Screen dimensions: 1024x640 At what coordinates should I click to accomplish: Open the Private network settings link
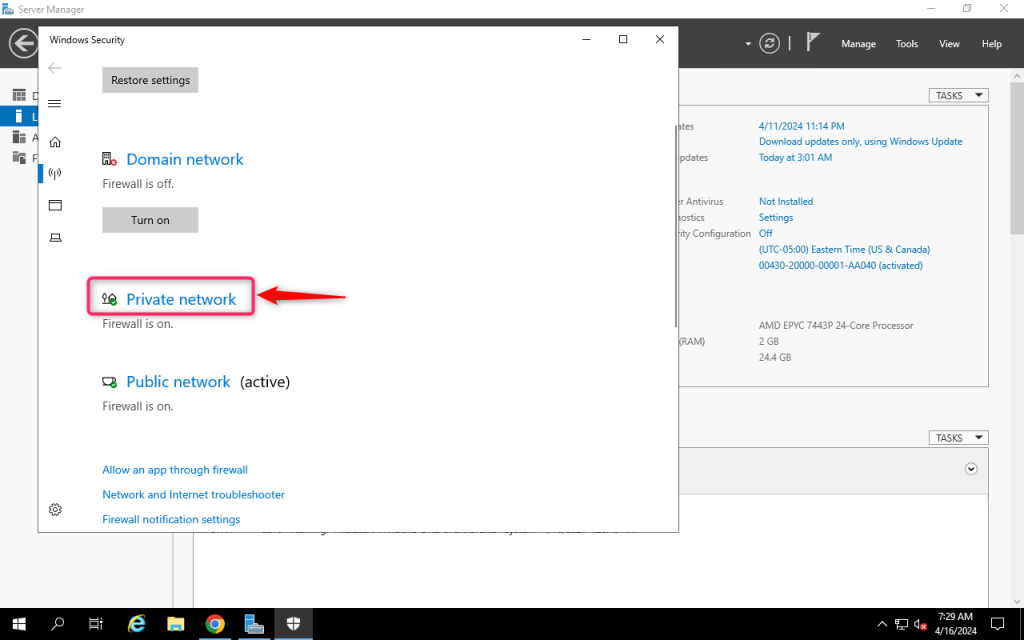tap(181, 299)
